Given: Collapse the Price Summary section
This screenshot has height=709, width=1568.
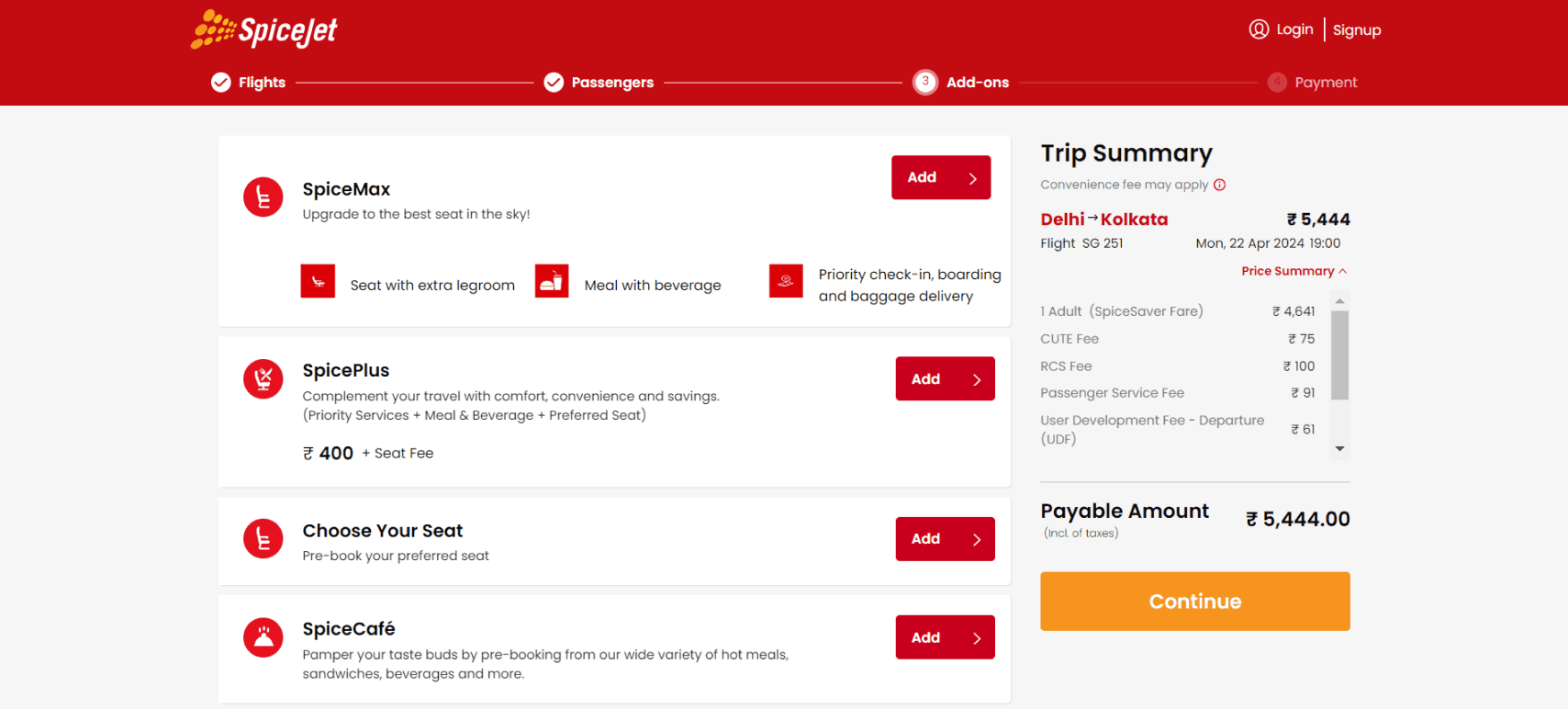Looking at the screenshot, I should click(1294, 271).
